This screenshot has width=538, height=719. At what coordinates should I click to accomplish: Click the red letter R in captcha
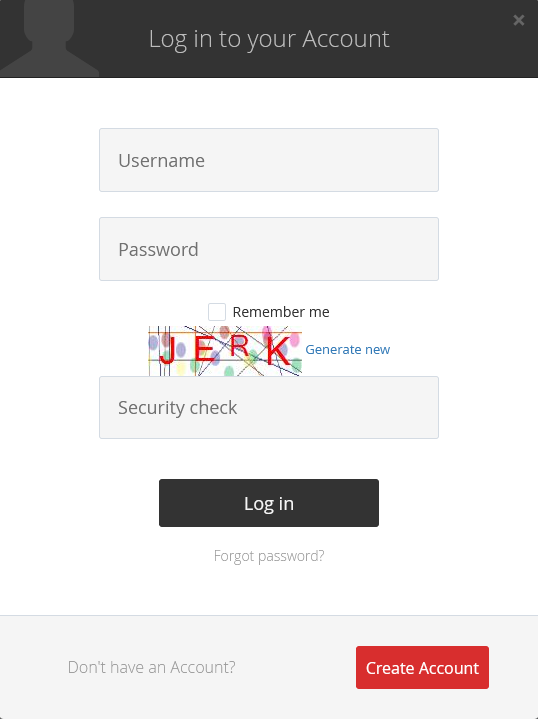238,346
